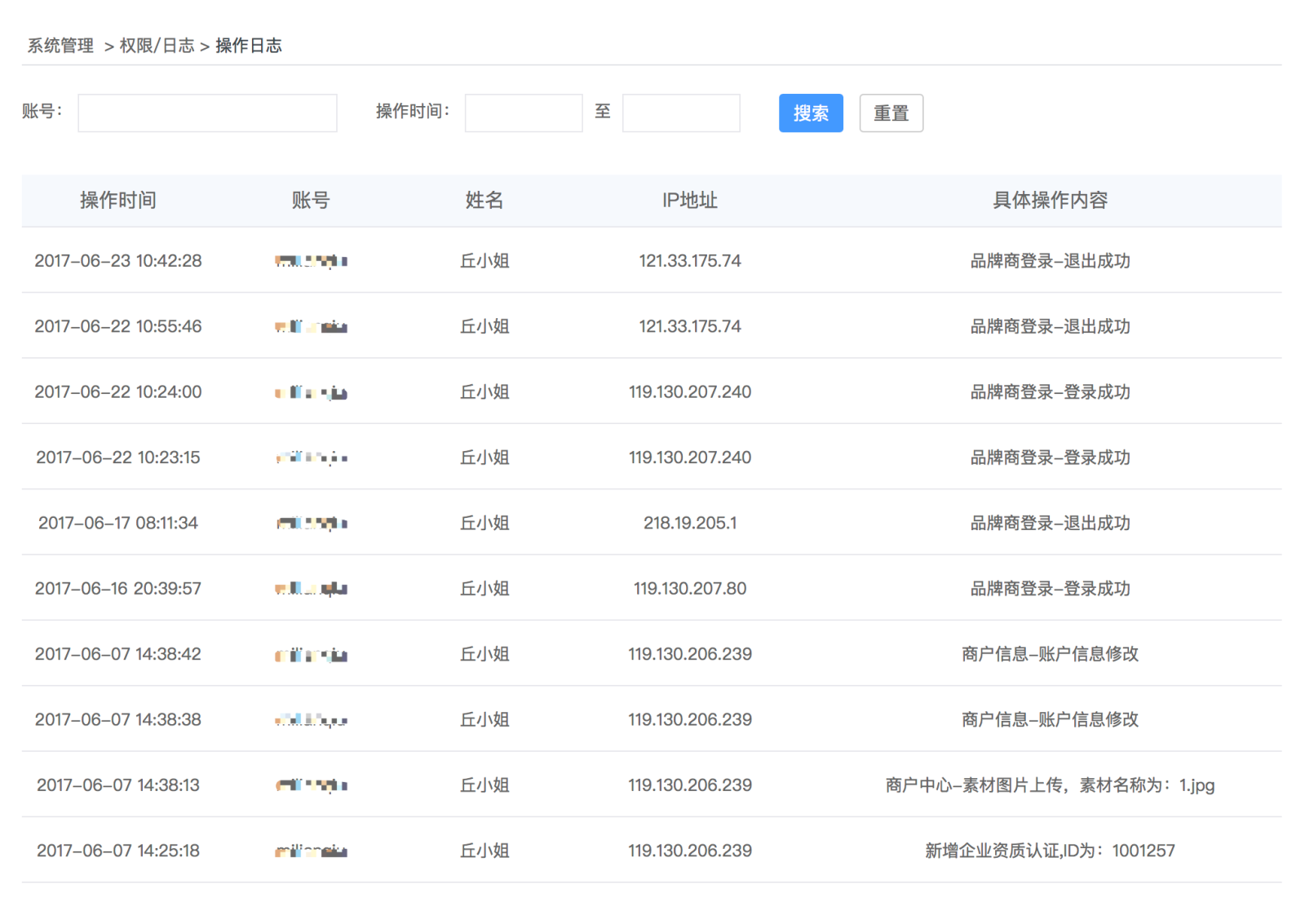Image resolution: width=1305 pixels, height=924 pixels.
Task: Click 品牌商登录-退出成功 in the 2017-06-17 row
Action: click(1050, 523)
